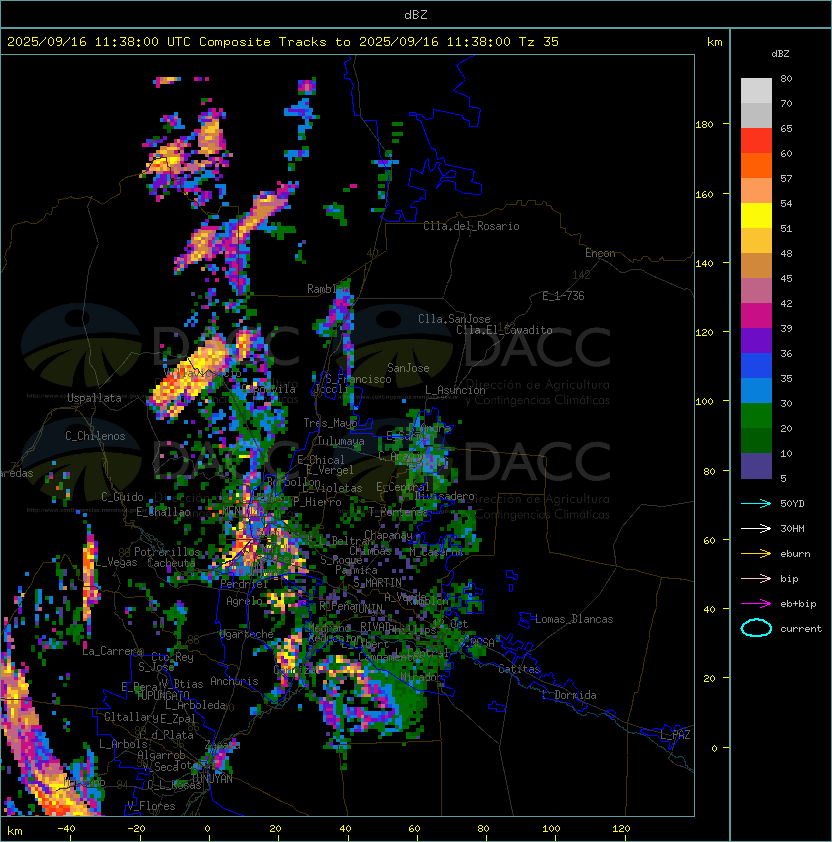Screen dimensions: 832x842
Task: Click the 'E_Challao' map label
Action: point(163,512)
